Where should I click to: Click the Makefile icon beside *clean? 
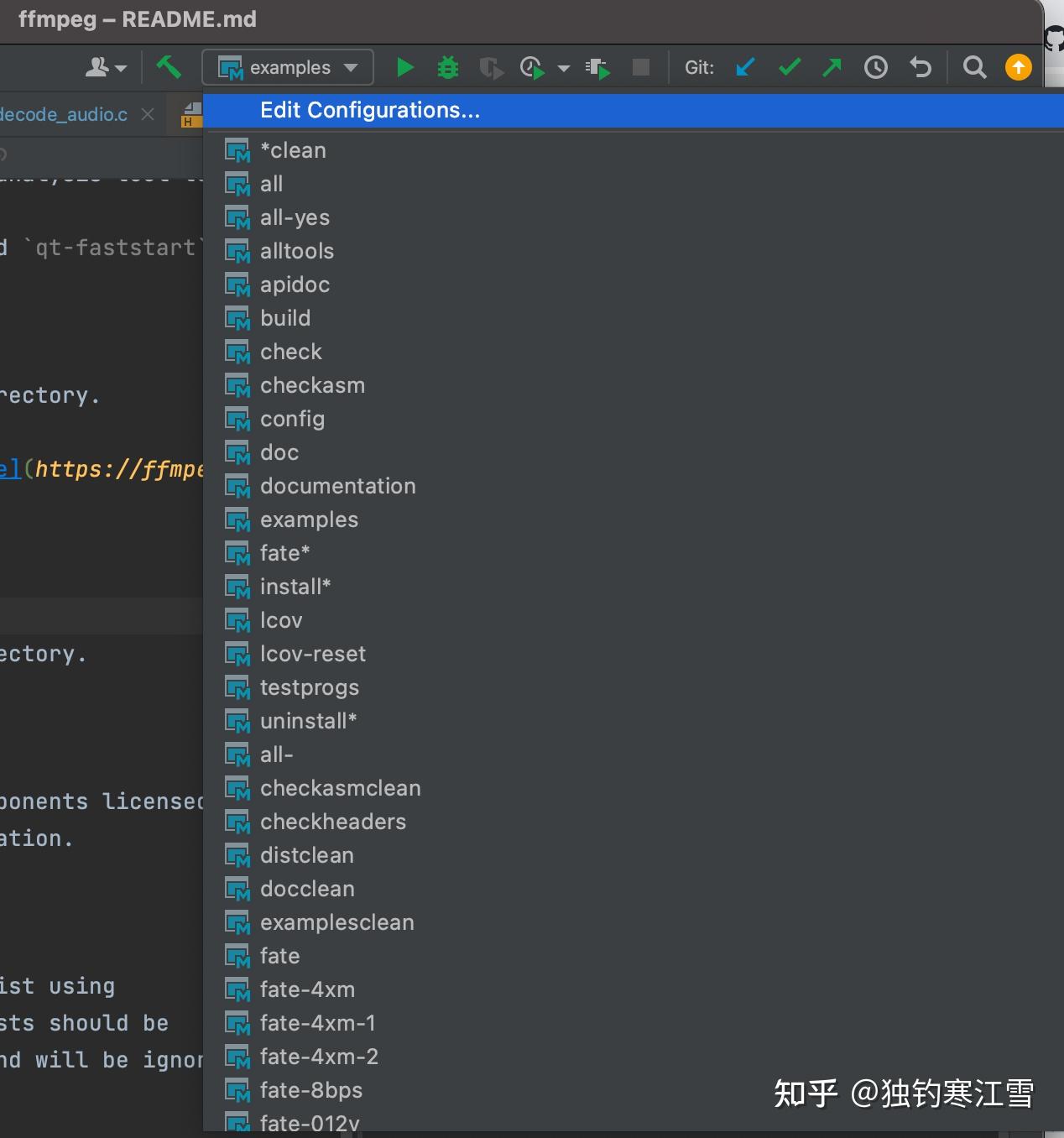[237, 151]
